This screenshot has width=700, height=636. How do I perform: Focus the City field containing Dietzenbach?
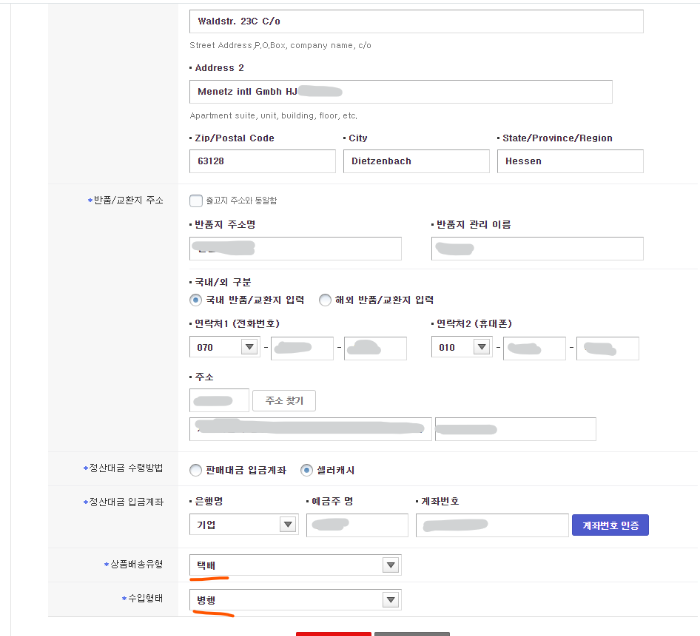(x=415, y=161)
